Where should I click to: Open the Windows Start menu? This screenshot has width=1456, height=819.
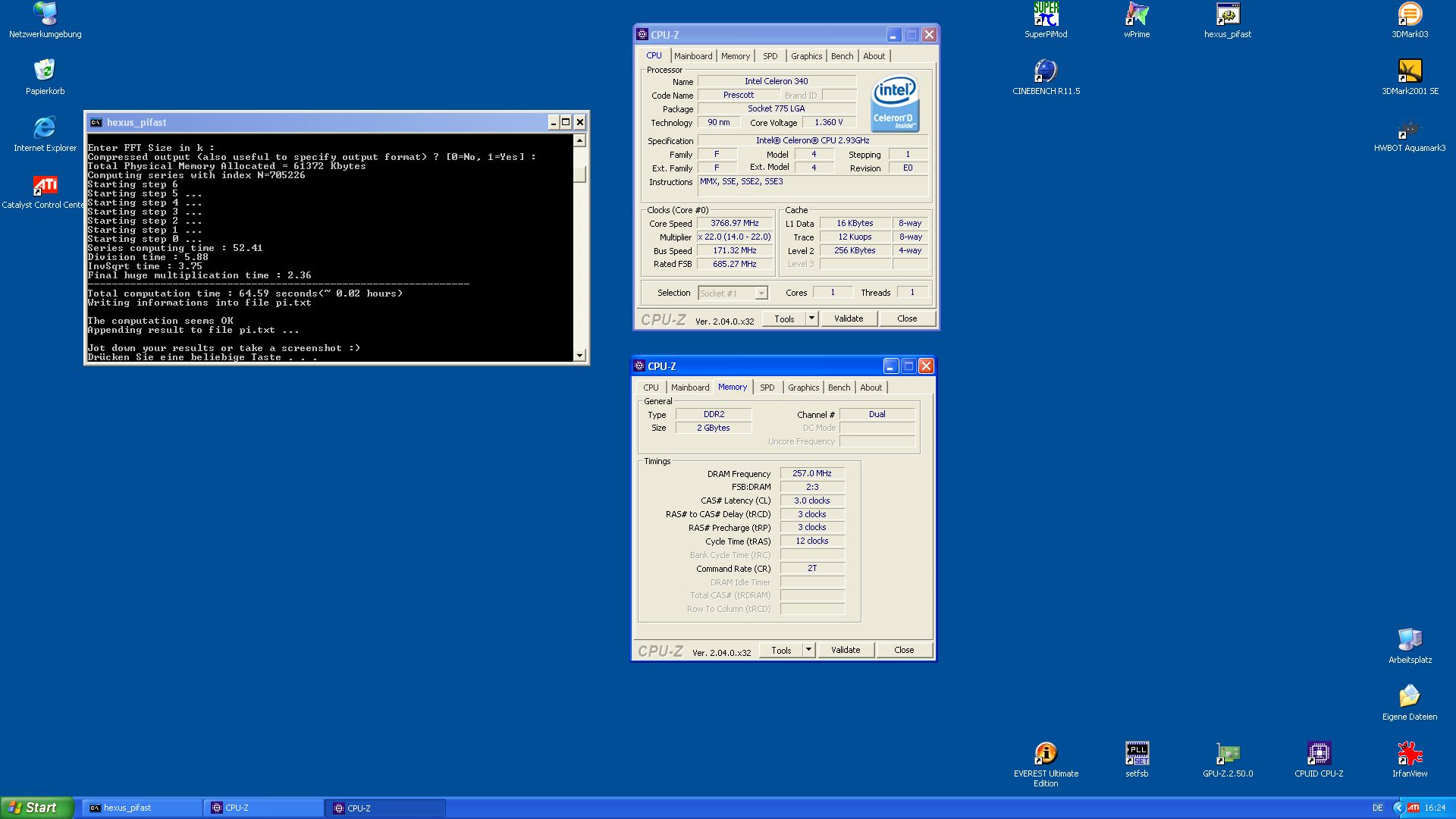click(36, 808)
